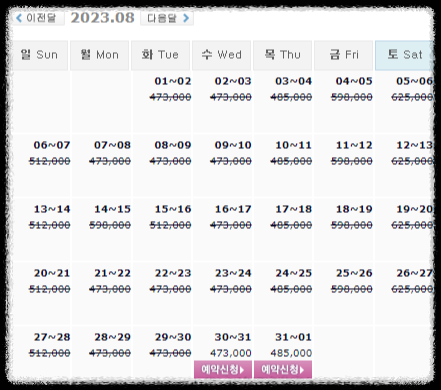Click date range 13~14
This screenshot has height=390, width=441.
click(52, 209)
